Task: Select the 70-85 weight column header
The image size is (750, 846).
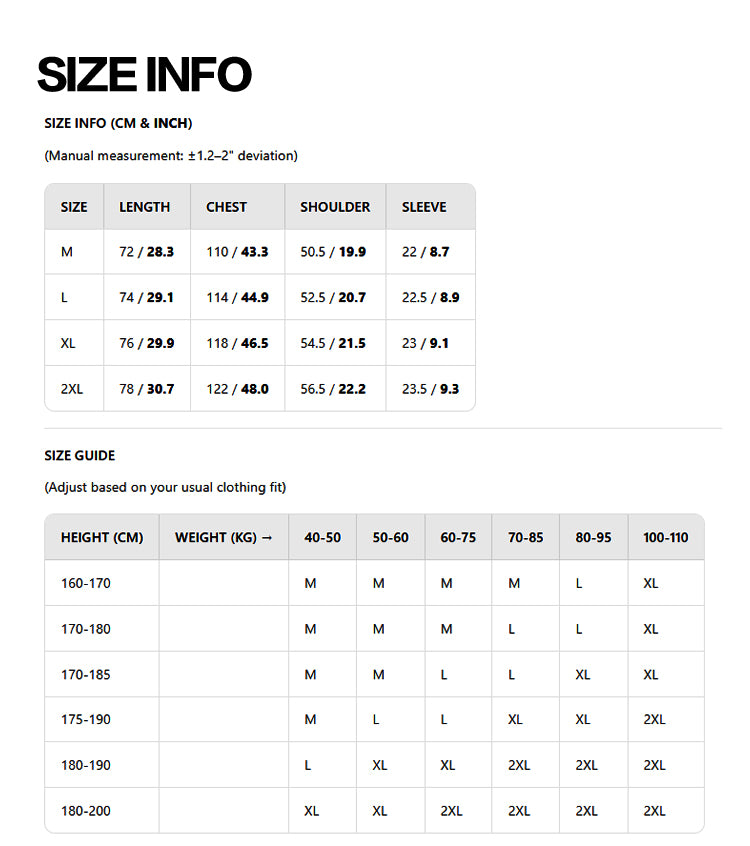Action: point(525,538)
